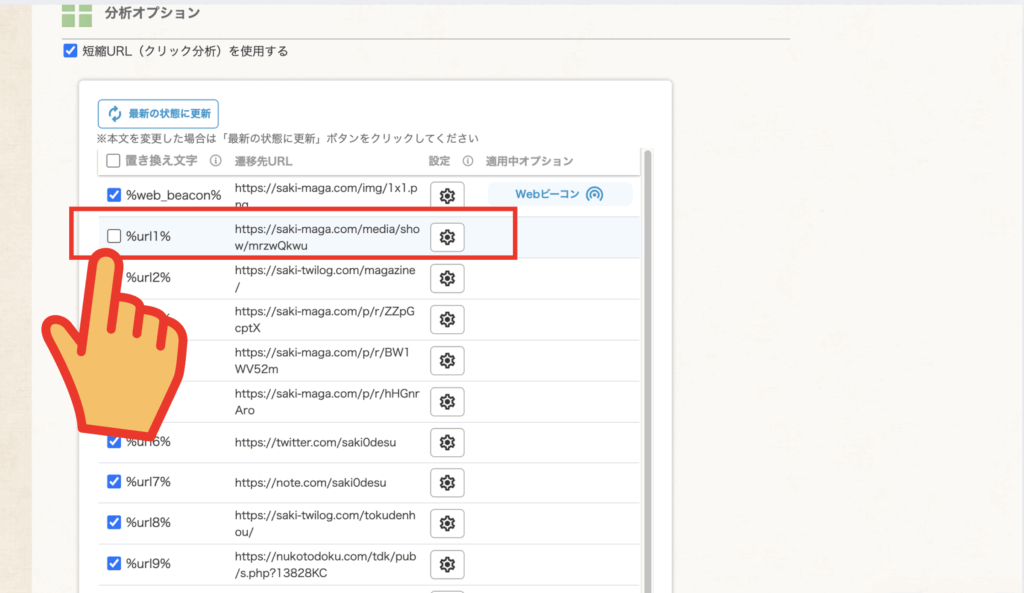Open settings gear for %web_beacon% row

tap(447, 195)
